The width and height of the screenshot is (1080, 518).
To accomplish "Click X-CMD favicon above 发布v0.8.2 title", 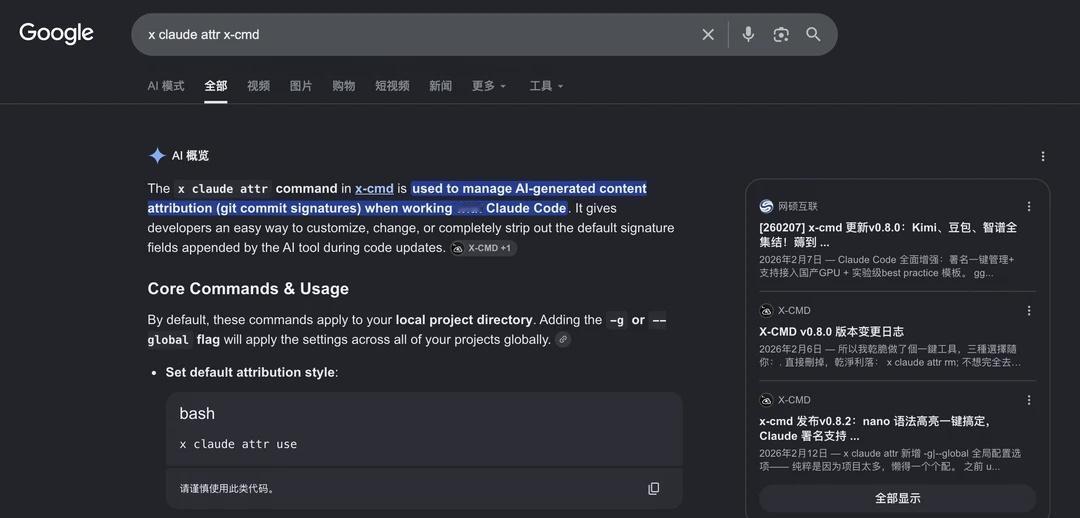I will coord(767,400).
